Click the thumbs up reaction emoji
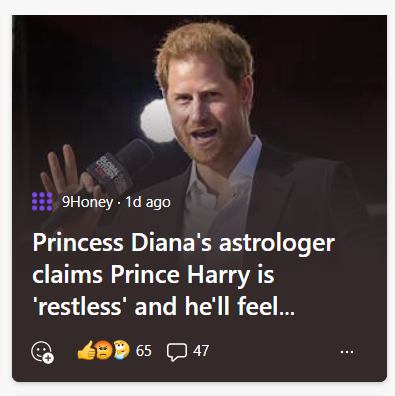Viewport: 395px width, 396px height. pos(86,350)
